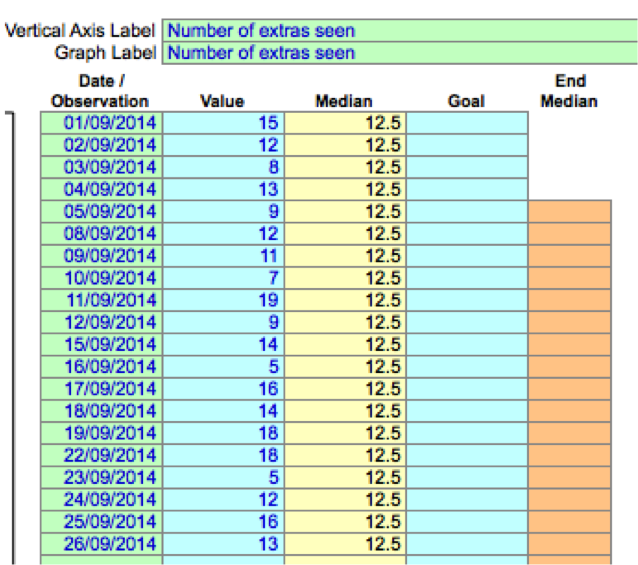The image size is (638, 565).
Task: Click the orange End Median cell for 17/09/2014
Action: (570, 389)
